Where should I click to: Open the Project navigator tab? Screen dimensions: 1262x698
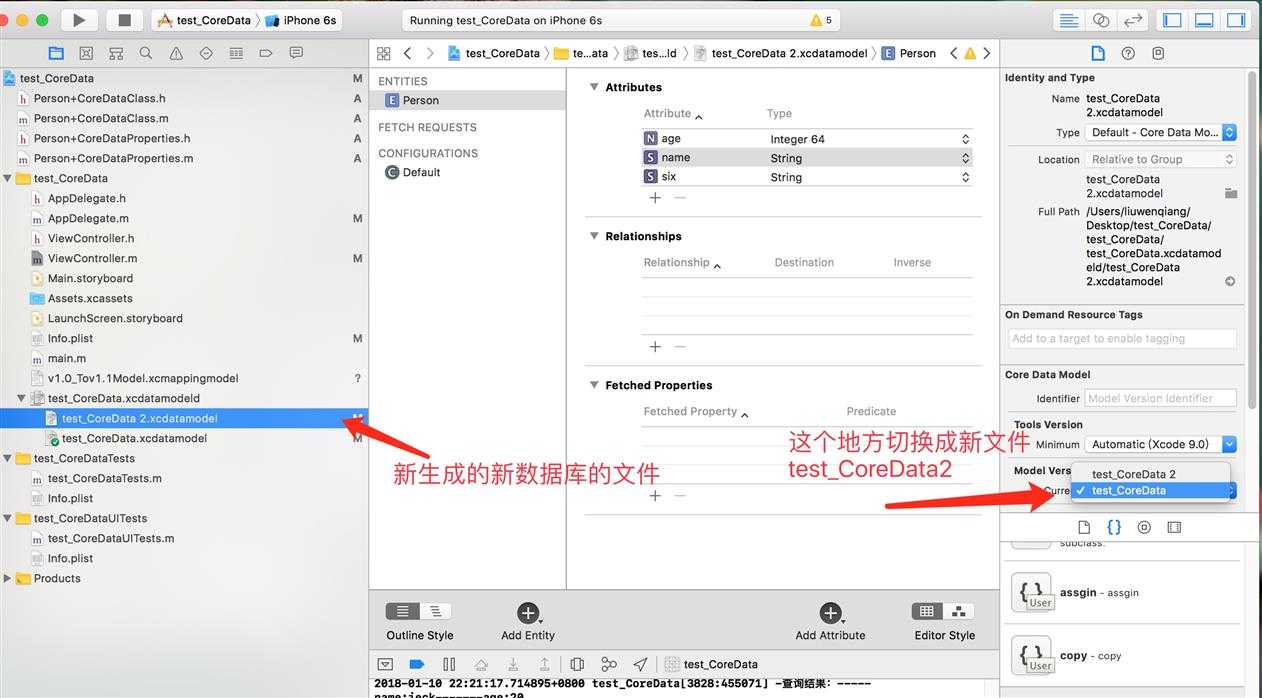tap(56, 53)
